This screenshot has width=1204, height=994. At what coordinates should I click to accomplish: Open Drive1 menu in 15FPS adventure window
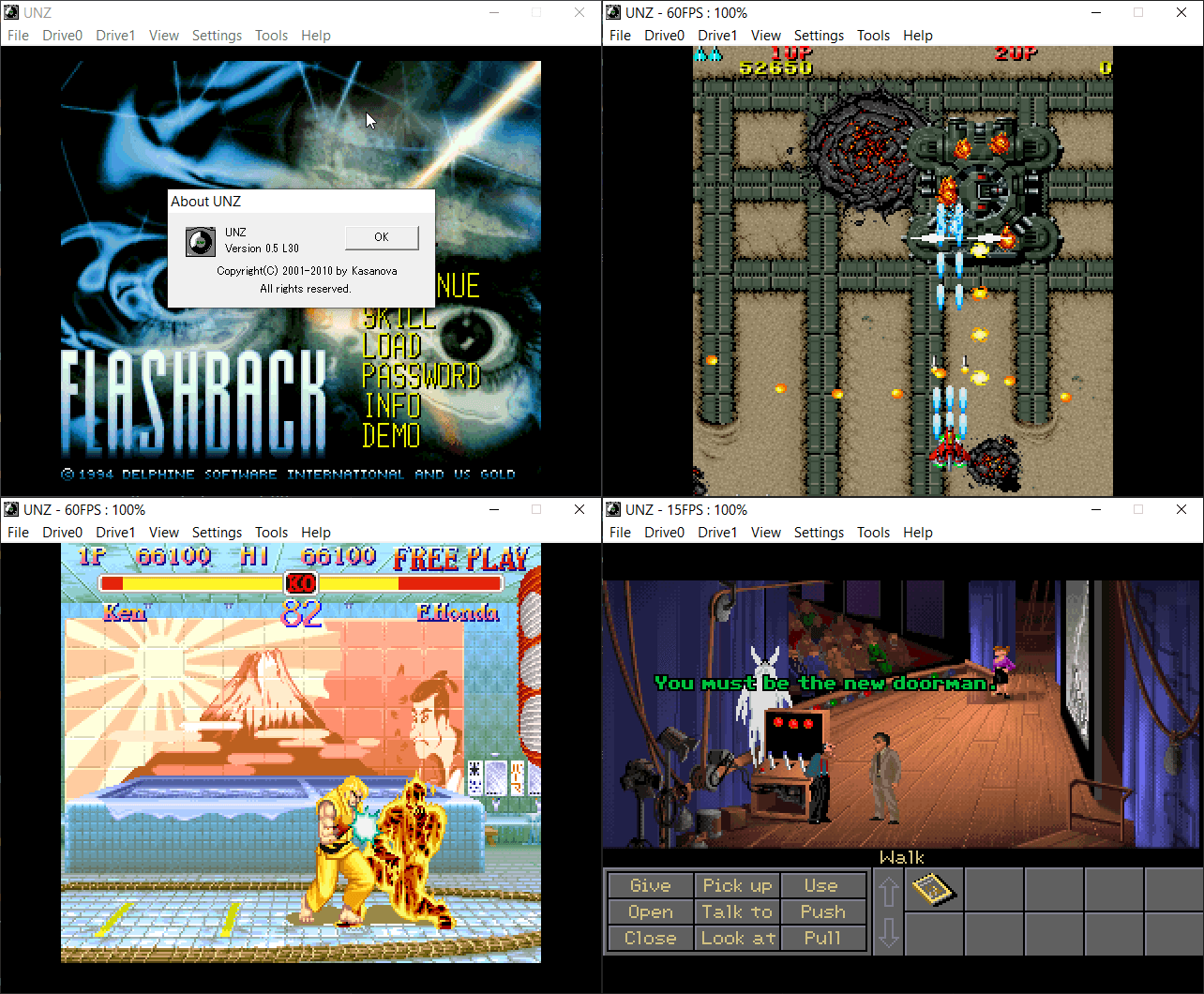coord(717,533)
